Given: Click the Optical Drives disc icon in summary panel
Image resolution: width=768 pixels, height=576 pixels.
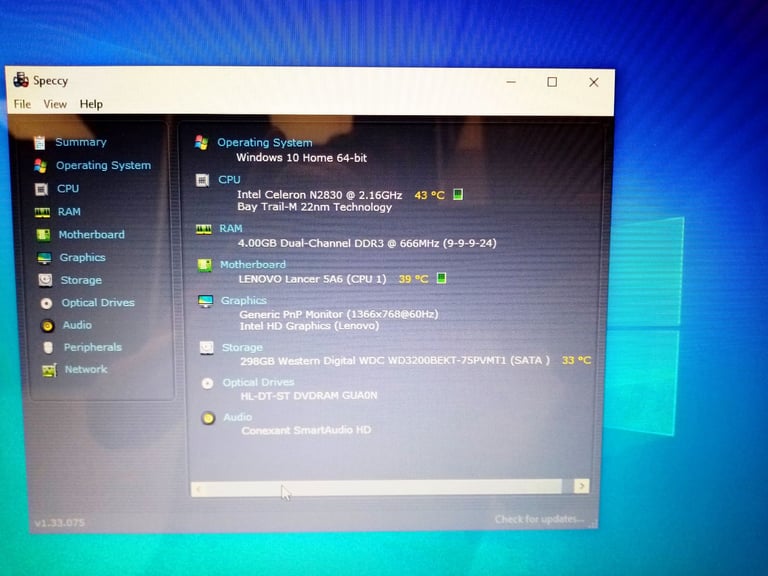Looking at the screenshot, I should pyautogui.click(x=208, y=383).
